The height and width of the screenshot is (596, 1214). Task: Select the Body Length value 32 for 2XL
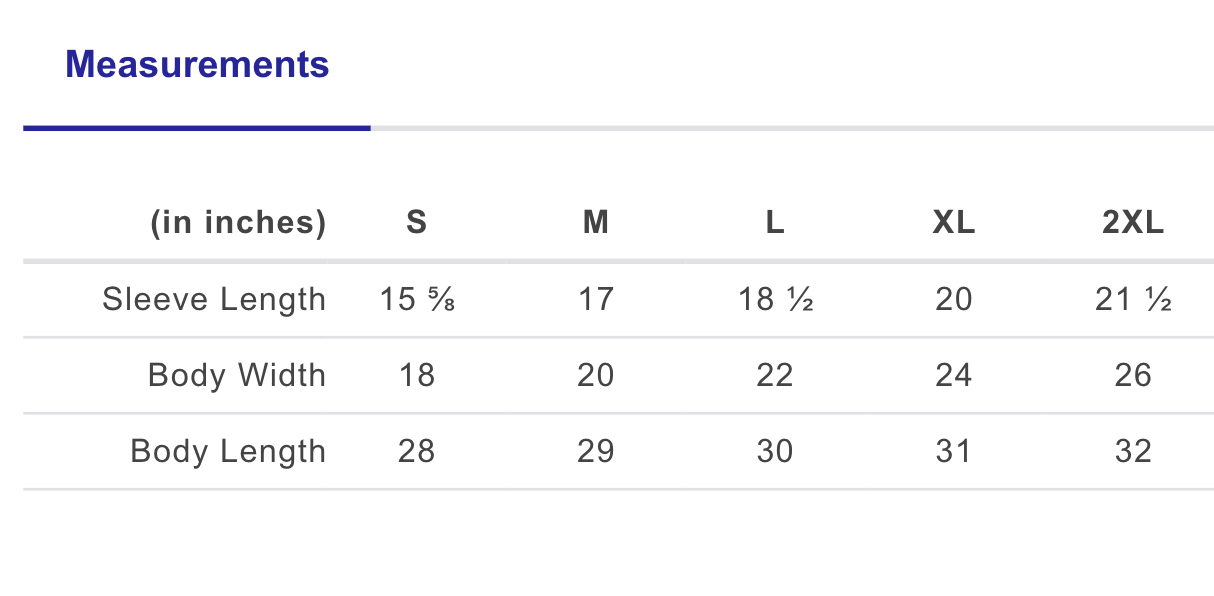point(1133,451)
